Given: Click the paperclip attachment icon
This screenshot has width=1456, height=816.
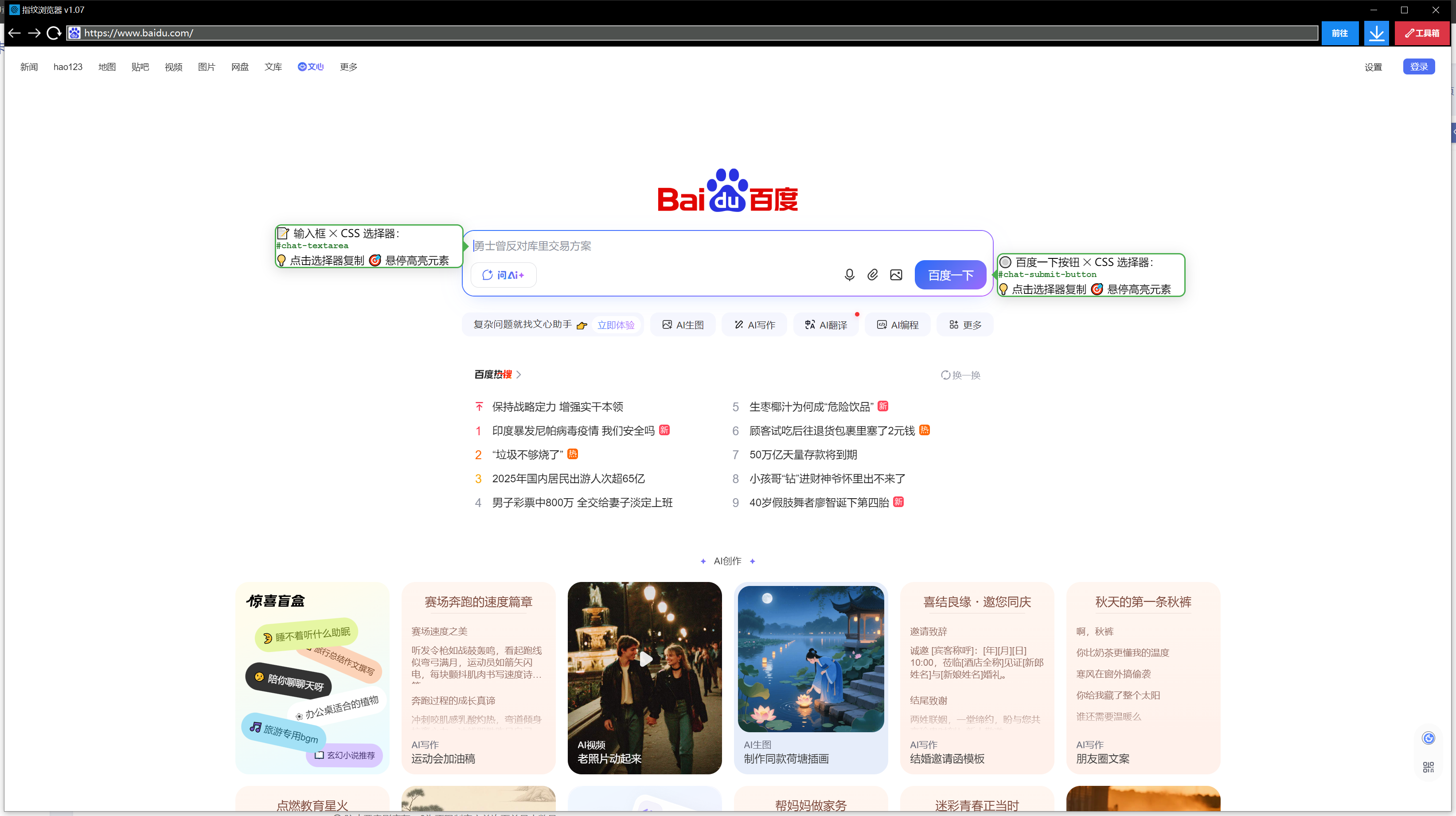Looking at the screenshot, I should pos(873,275).
